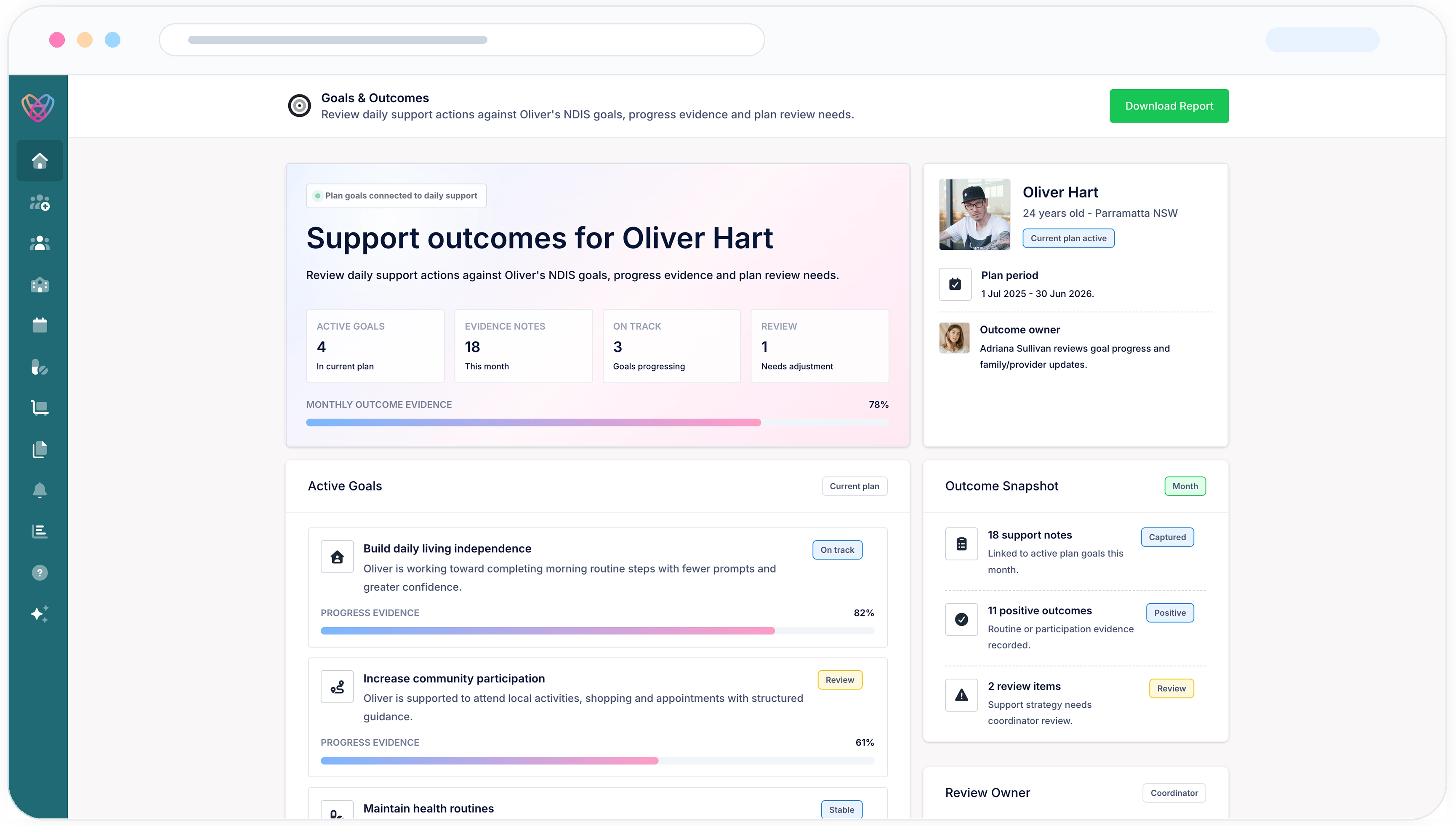Click the community participation route icon
1456x826 pixels.
[x=337, y=687]
